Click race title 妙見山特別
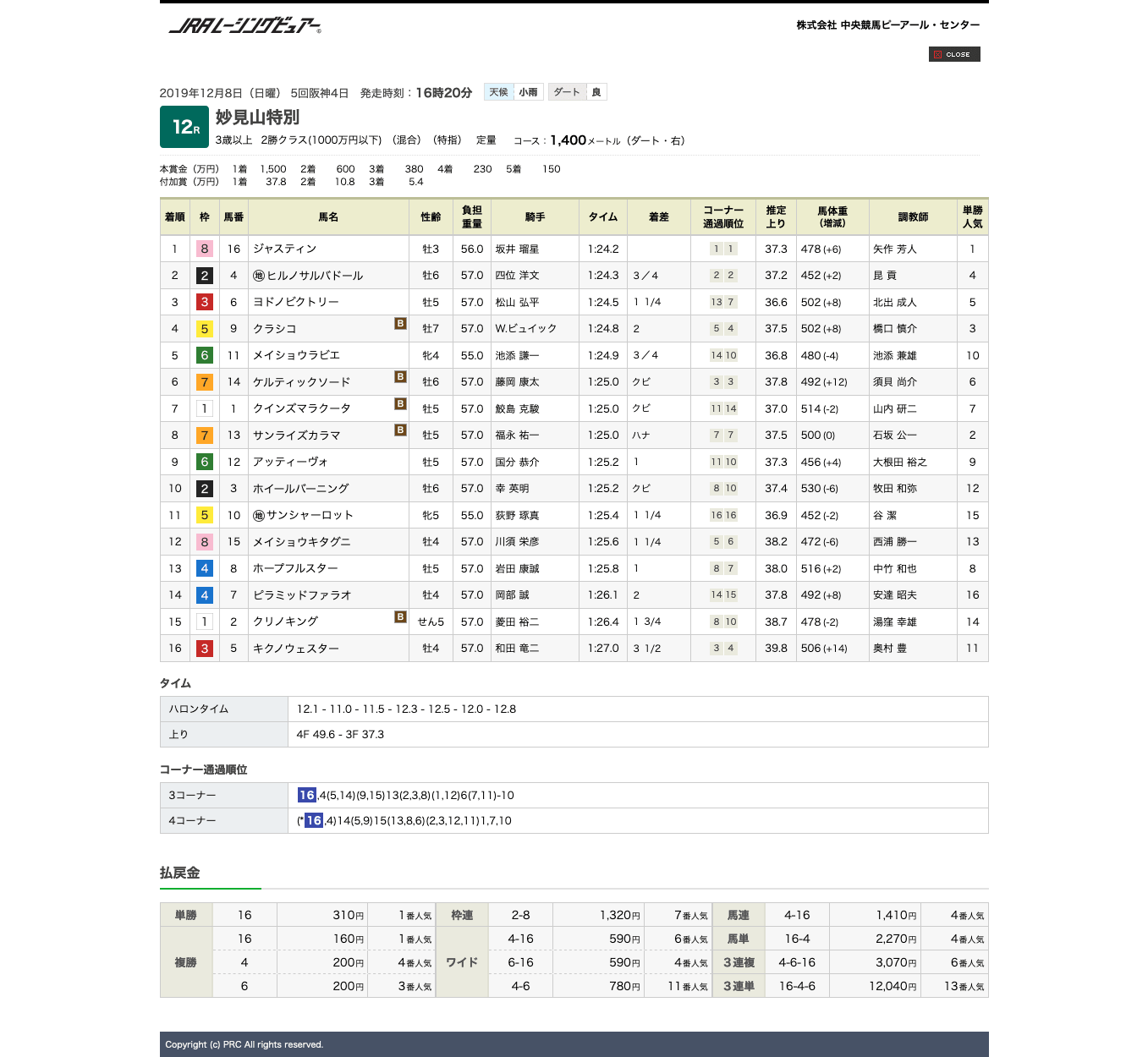The width and height of the screenshot is (1148, 1057). [257, 118]
